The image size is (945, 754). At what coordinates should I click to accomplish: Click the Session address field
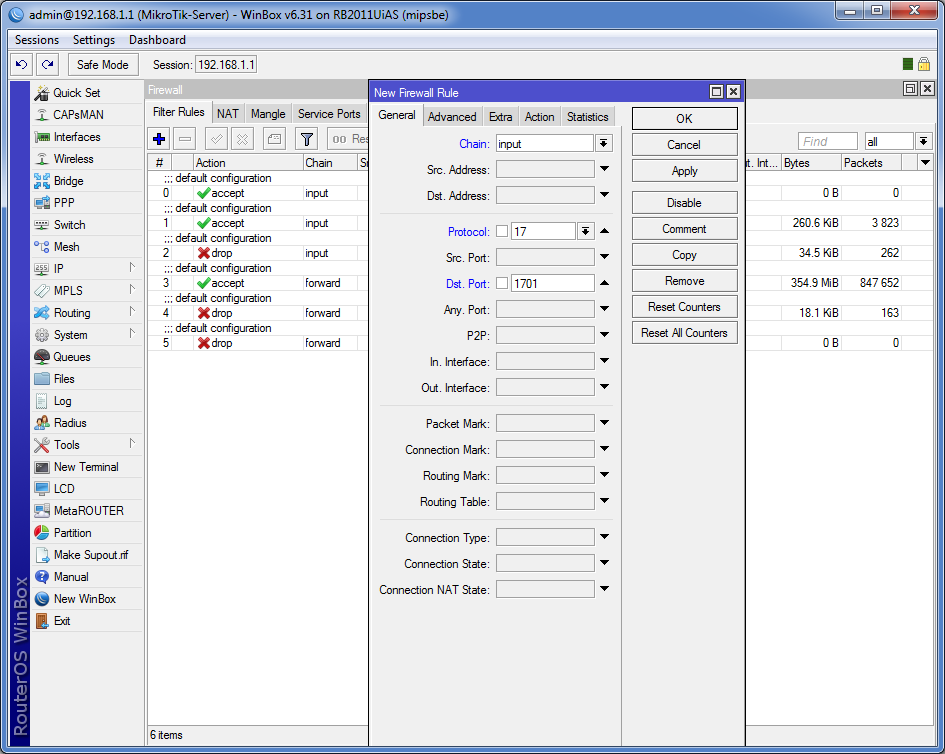(x=226, y=64)
